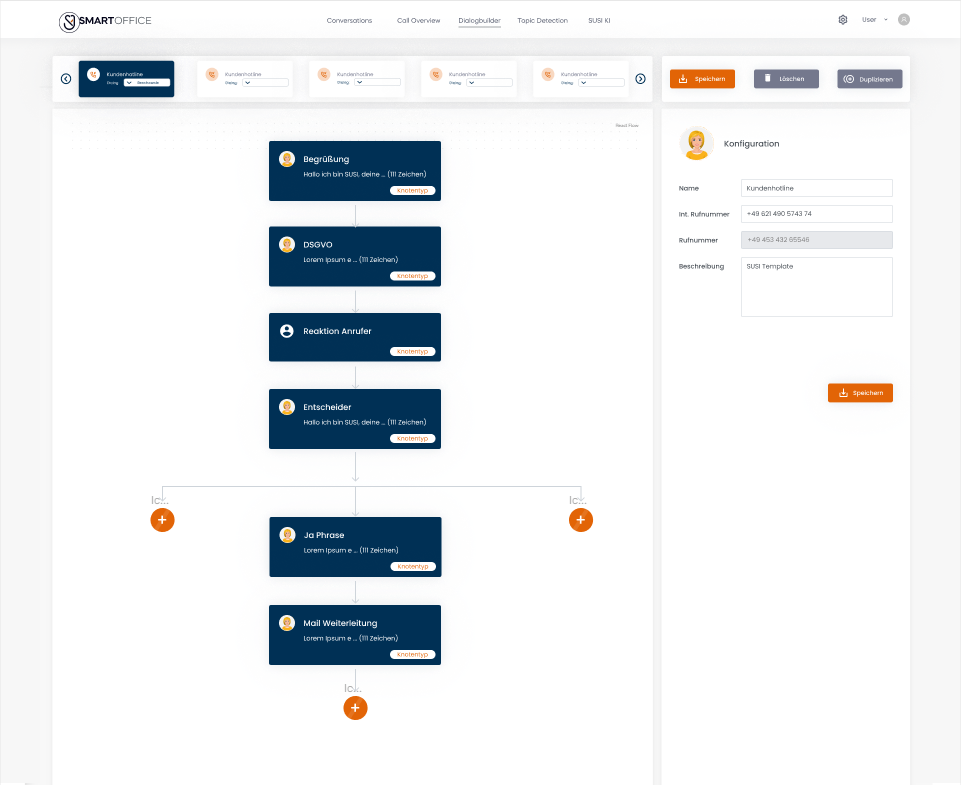Click the React Flow attribution link
Screen dimensions: 961x785
tap(627, 126)
